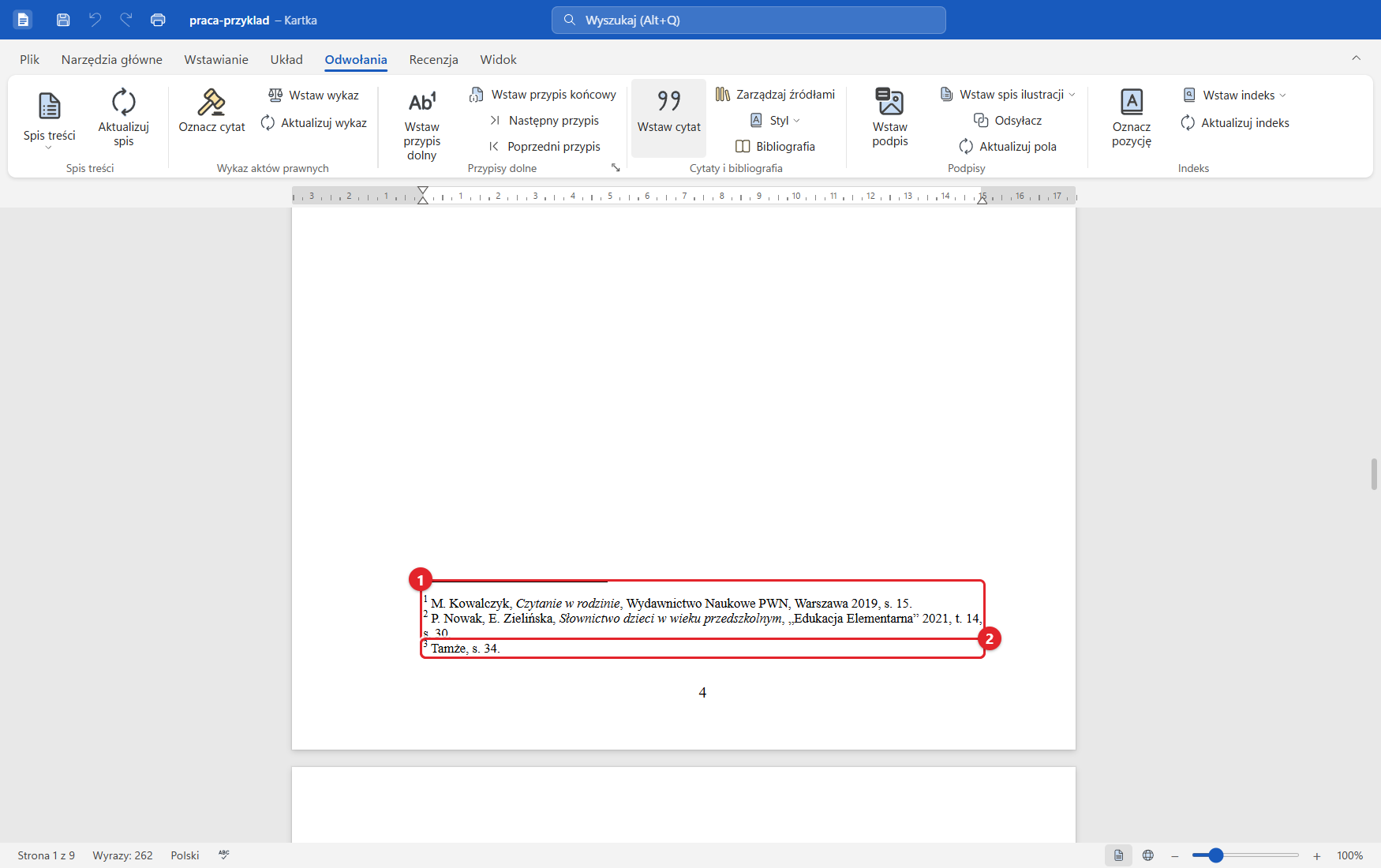Click Wstaw podpis caption icon
This screenshot has width=1381, height=868.
890,102
